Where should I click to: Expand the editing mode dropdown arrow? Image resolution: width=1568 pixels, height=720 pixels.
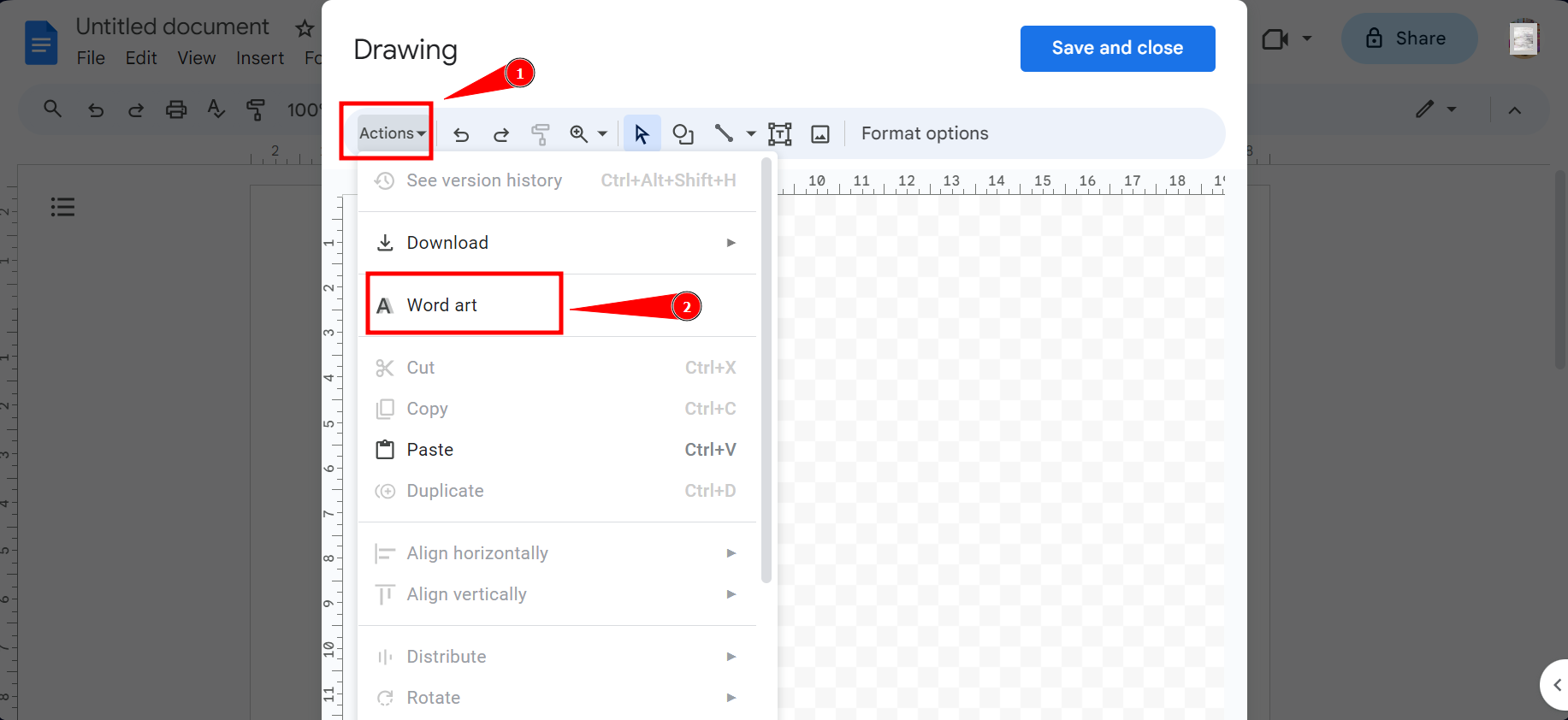(1452, 109)
